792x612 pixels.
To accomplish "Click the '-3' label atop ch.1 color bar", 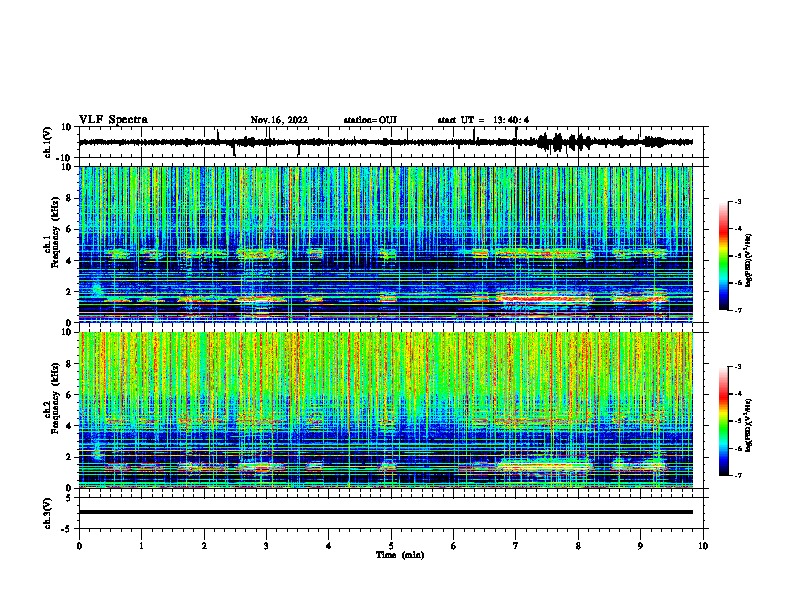I will [737, 201].
